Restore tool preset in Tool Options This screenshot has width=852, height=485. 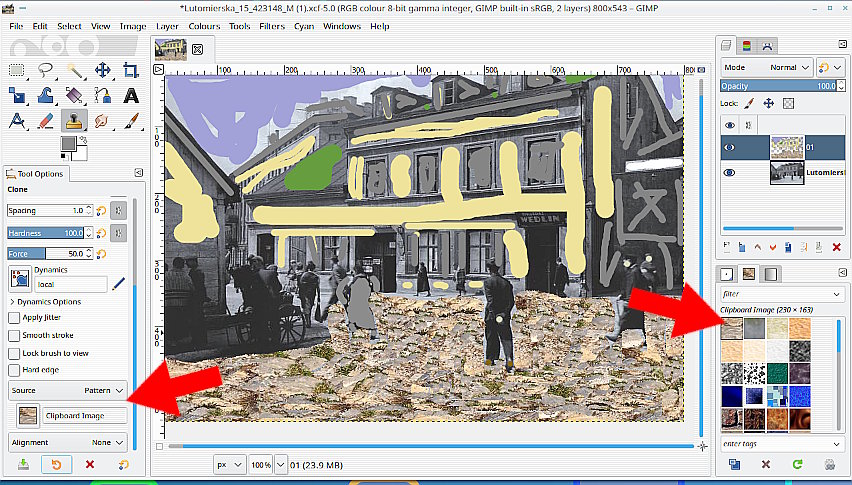pyautogui.click(x=57, y=464)
